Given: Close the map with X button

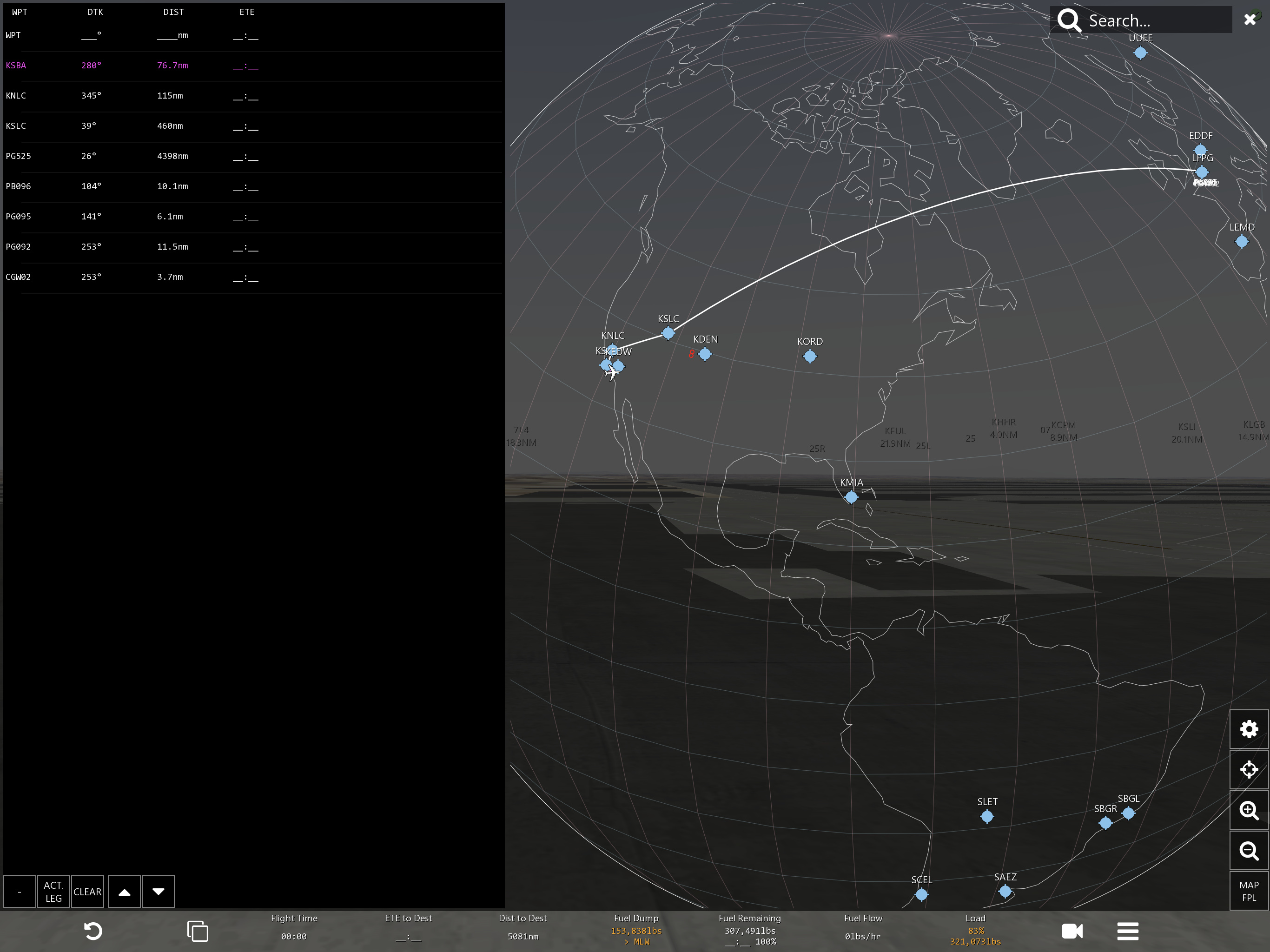Looking at the screenshot, I should (x=1250, y=20).
